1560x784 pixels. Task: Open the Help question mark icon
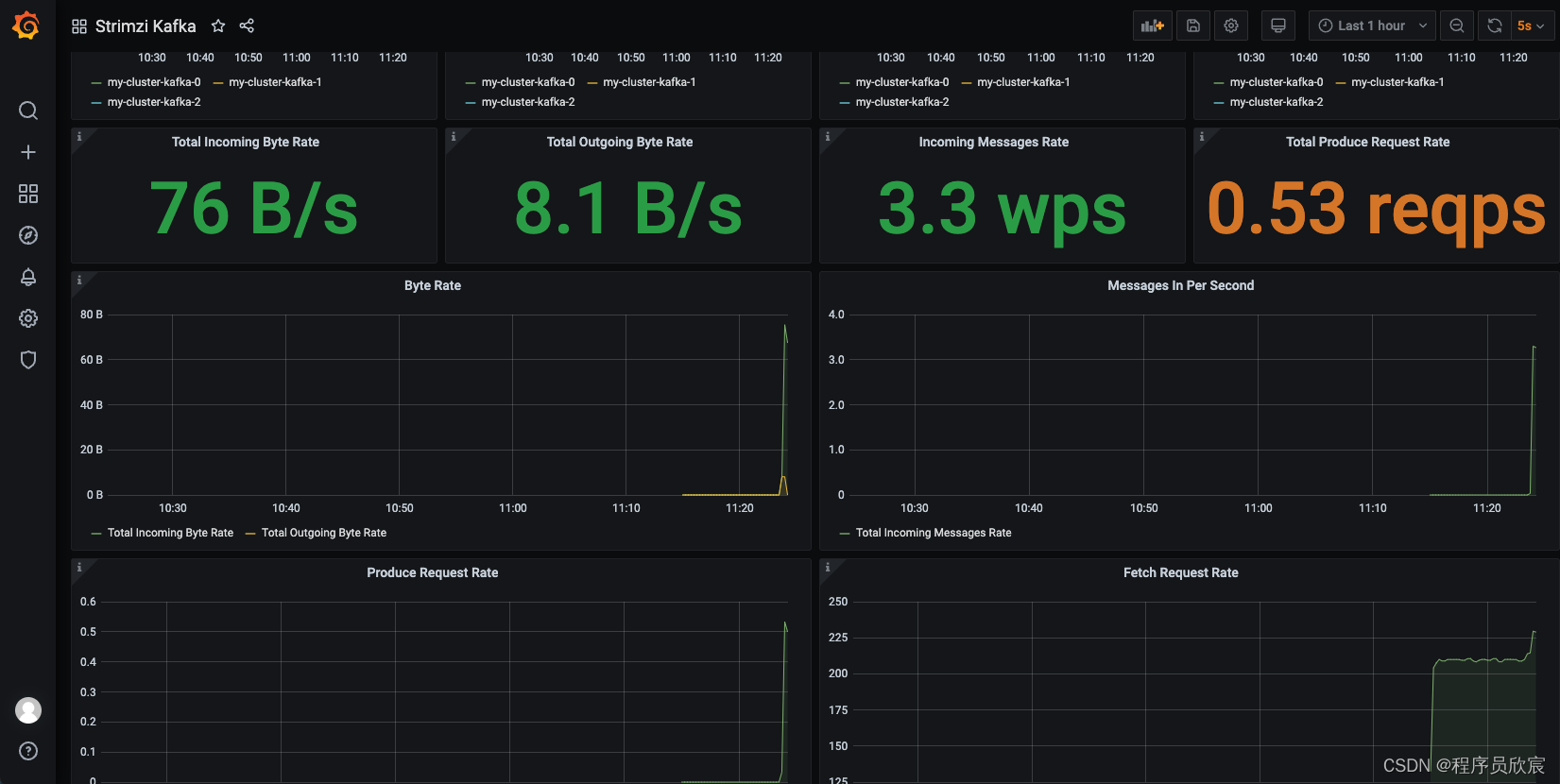pyautogui.click(x=28, y=751)
